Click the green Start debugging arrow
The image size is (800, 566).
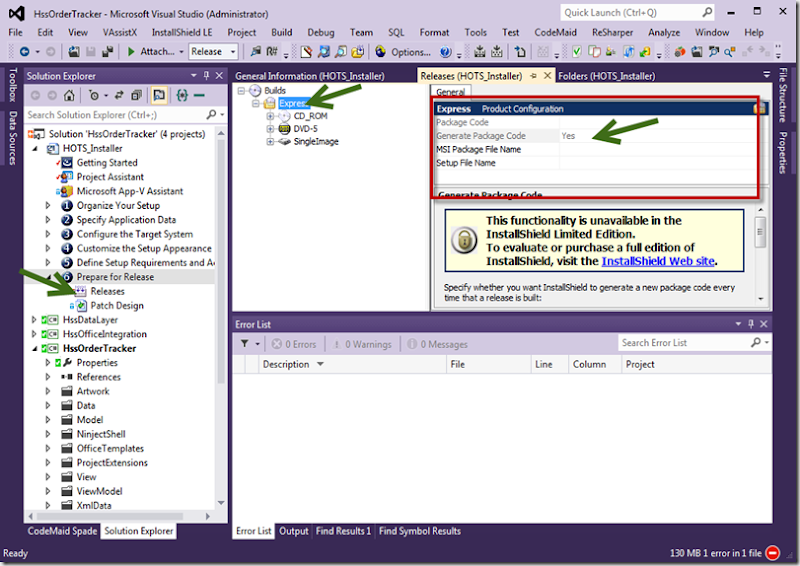pyautogui.click(x=131, y=52)
